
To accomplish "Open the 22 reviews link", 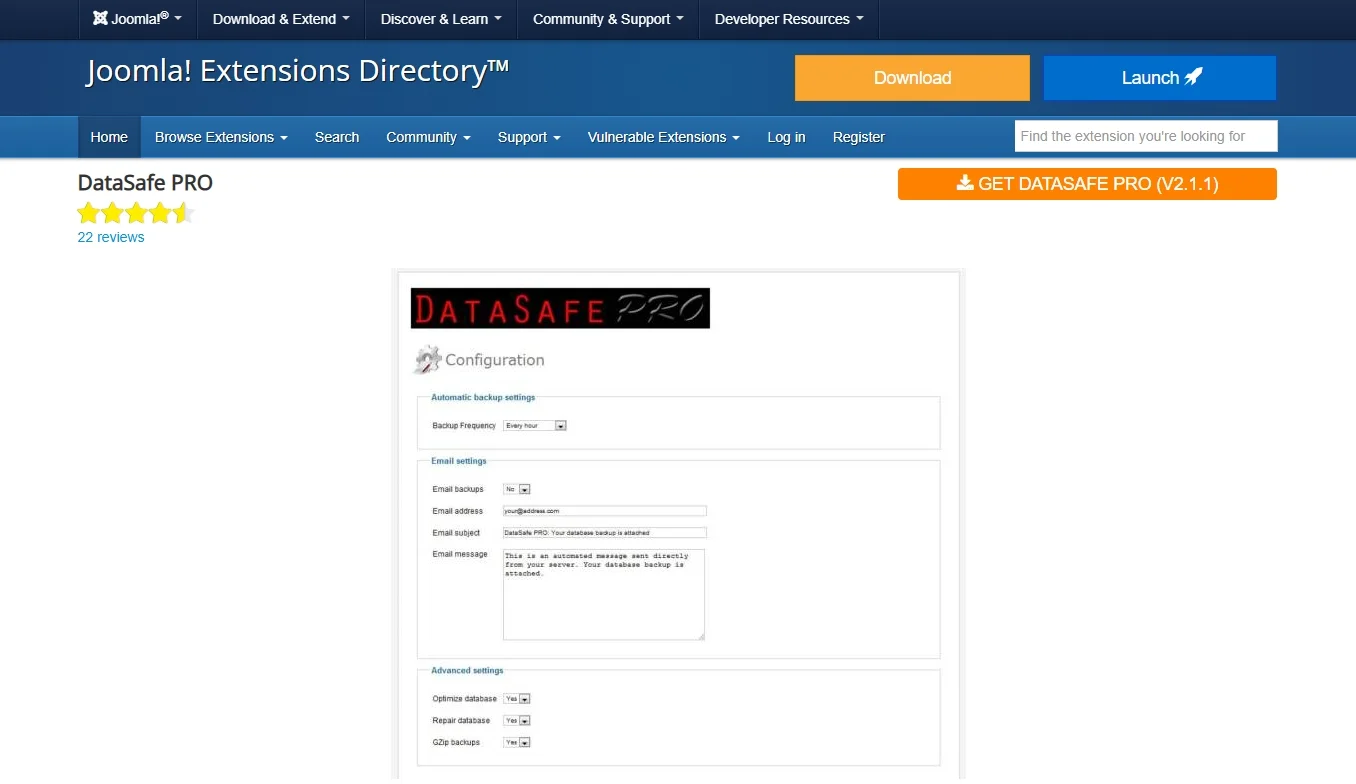I will (x=111, y=237).
